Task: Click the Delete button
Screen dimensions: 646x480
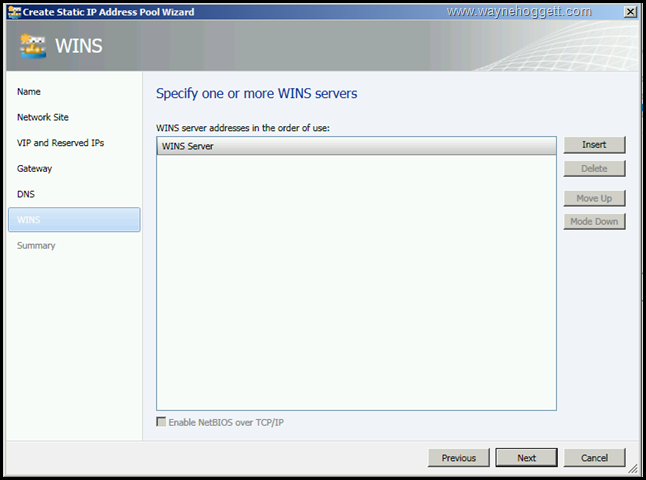Action: coord(594,169)
